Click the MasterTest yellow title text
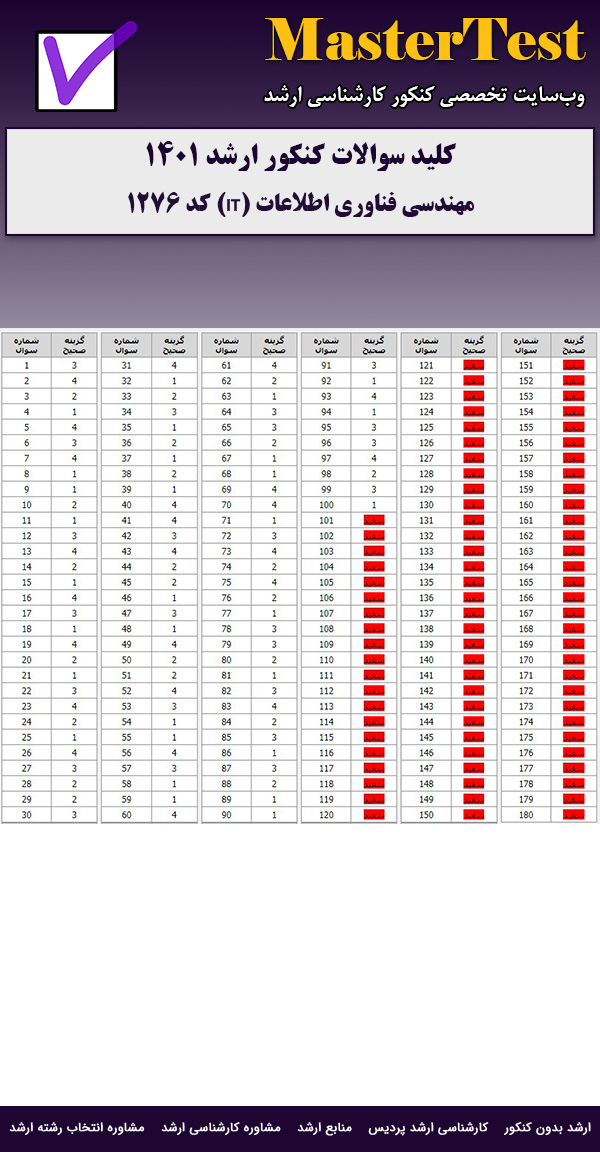 [426, 42]
